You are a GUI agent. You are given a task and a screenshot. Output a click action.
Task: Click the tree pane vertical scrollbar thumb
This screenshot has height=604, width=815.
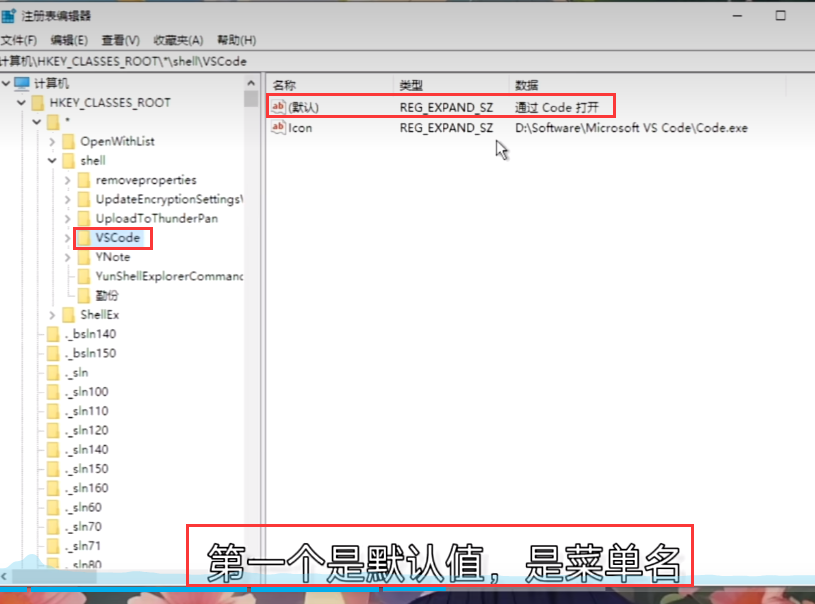251,98
